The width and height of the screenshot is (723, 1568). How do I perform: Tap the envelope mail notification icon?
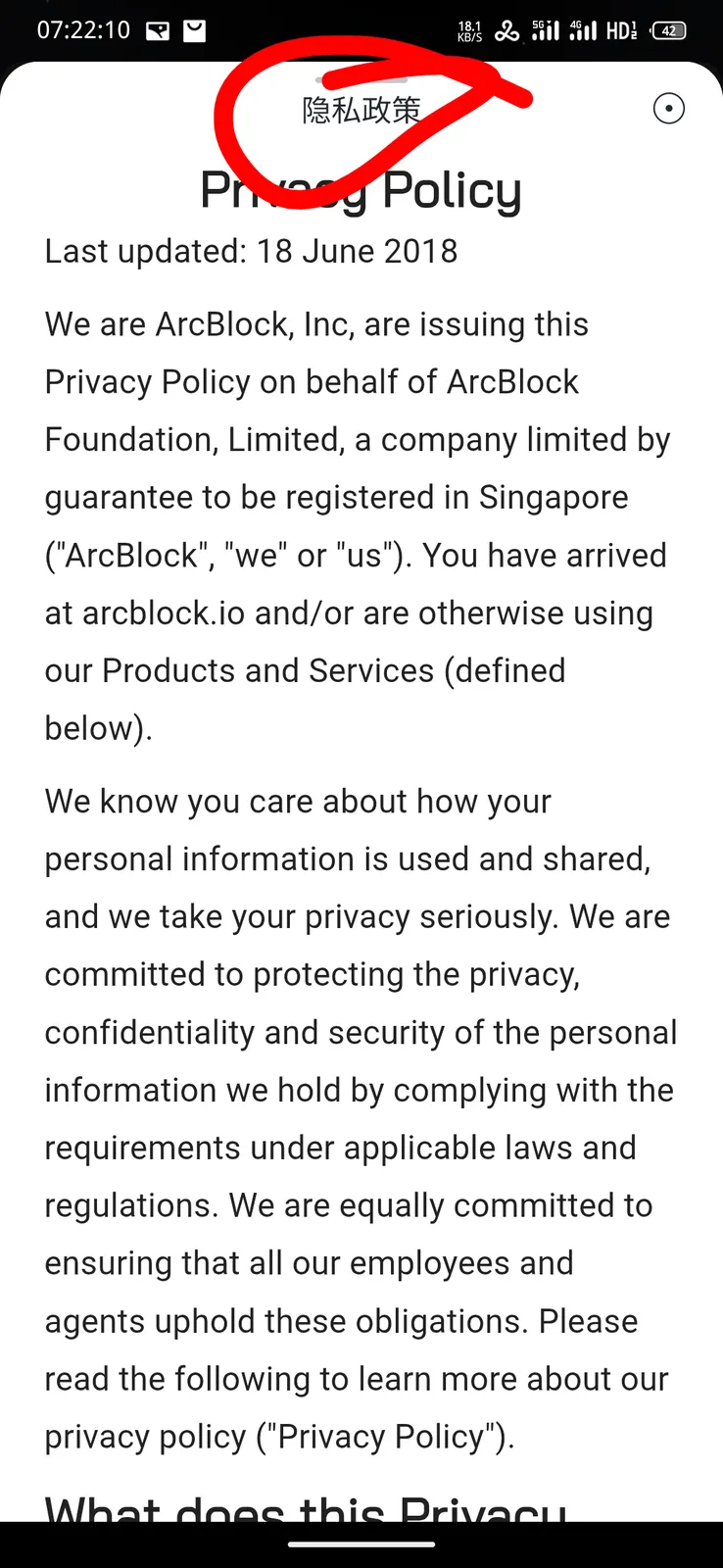click(195, 31)
